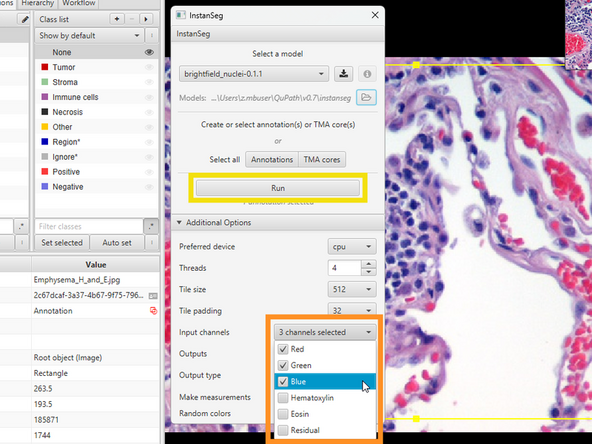Click the Rectangle value cell
Image resolution: width=592 pixels, height=444 pixels.
(96, 373)
